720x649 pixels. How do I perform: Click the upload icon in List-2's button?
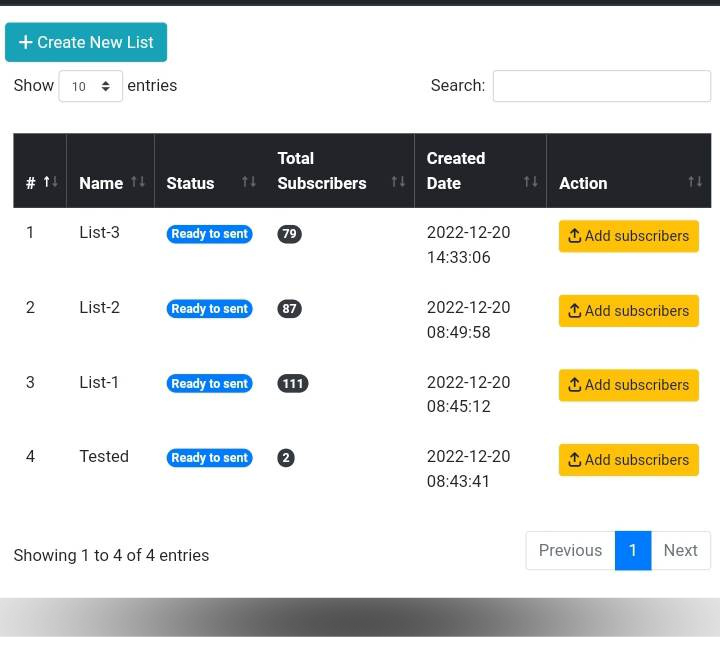[x=574, y=310]
